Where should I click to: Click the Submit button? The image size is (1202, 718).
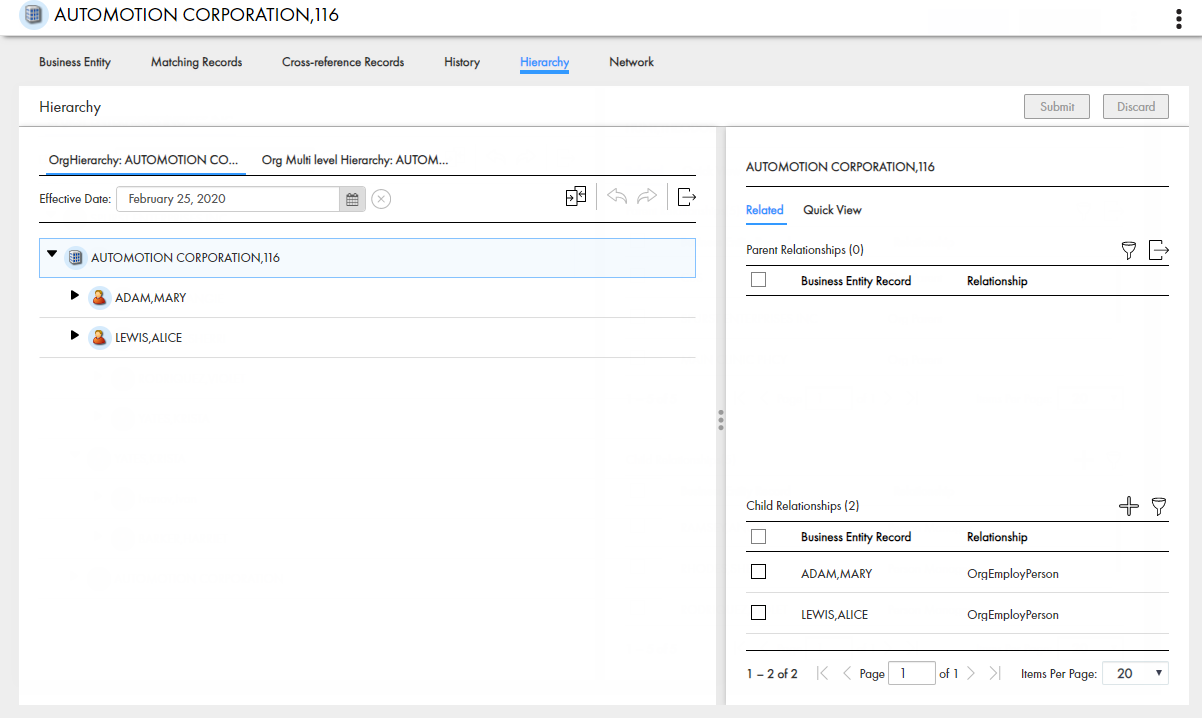[x=1057, y=106]
